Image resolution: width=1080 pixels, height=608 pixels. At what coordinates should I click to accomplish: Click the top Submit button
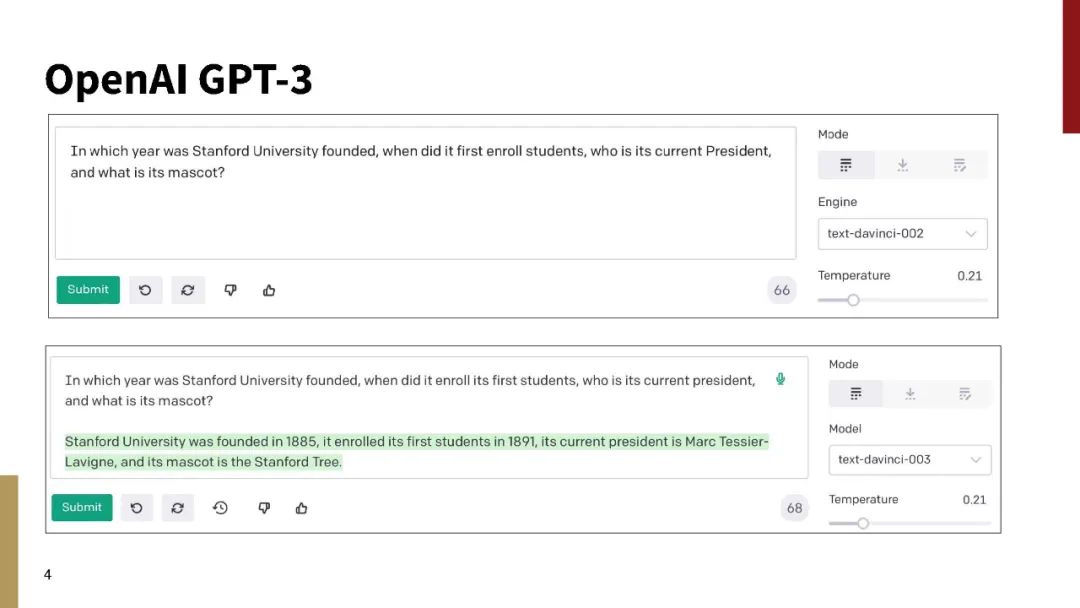tap(88, 290)
